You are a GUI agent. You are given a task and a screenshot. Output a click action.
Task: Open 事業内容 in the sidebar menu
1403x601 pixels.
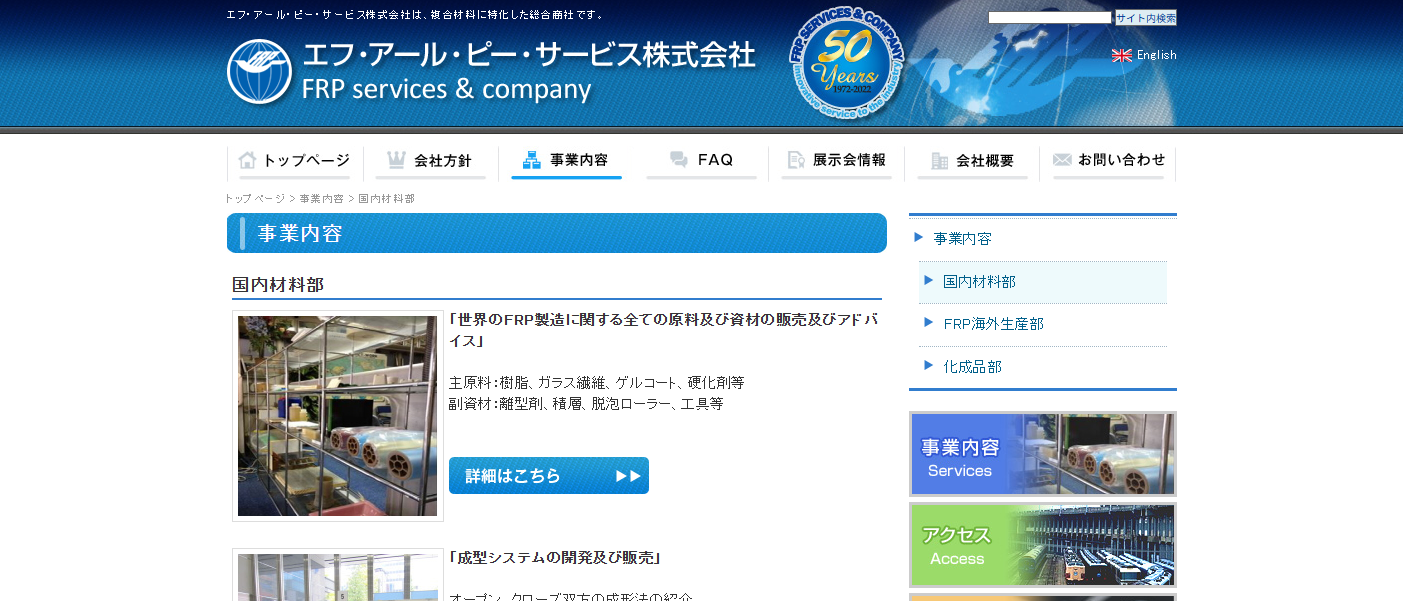[x=962, y=239]
